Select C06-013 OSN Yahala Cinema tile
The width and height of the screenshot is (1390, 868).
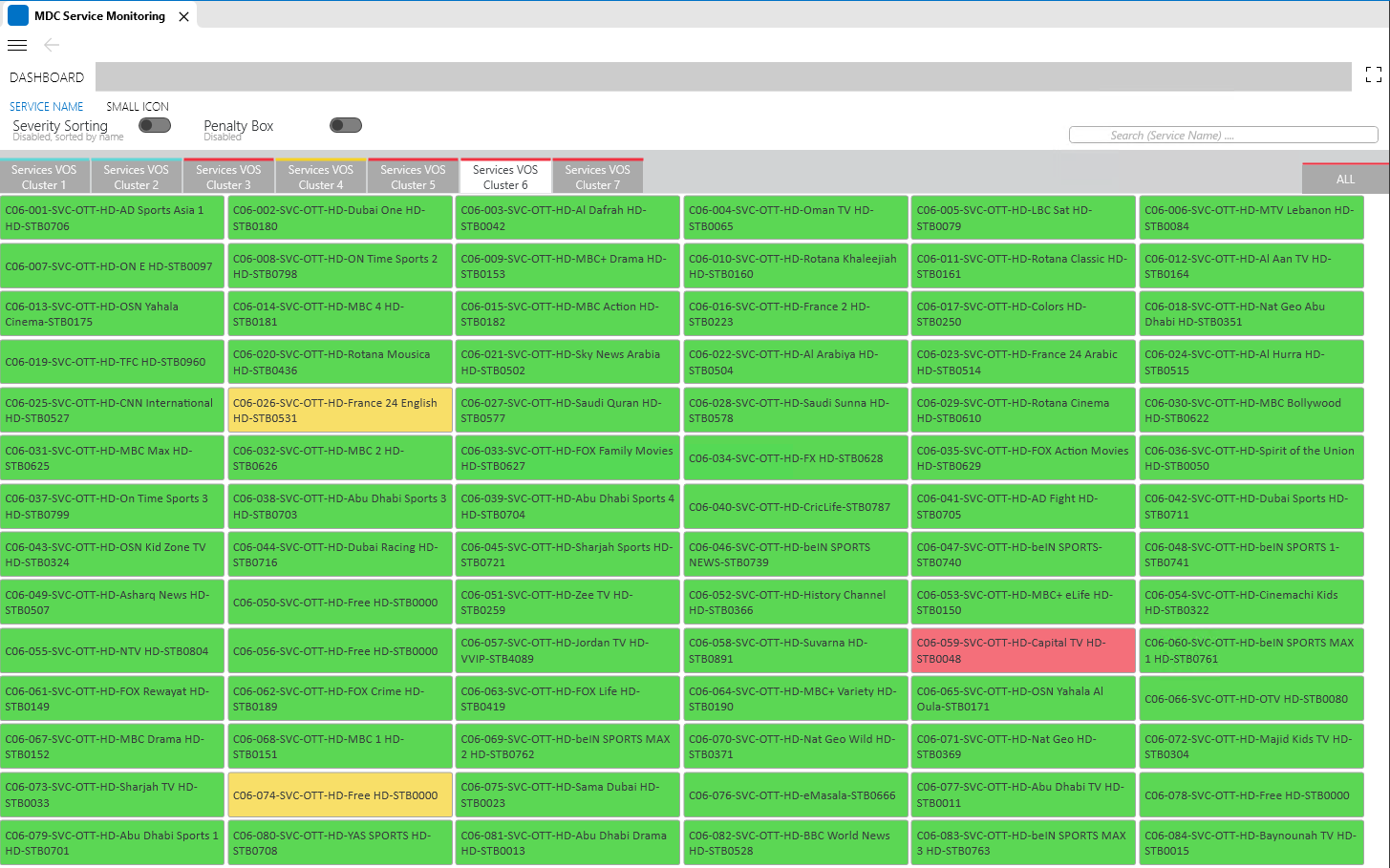(x=112, y=313)
